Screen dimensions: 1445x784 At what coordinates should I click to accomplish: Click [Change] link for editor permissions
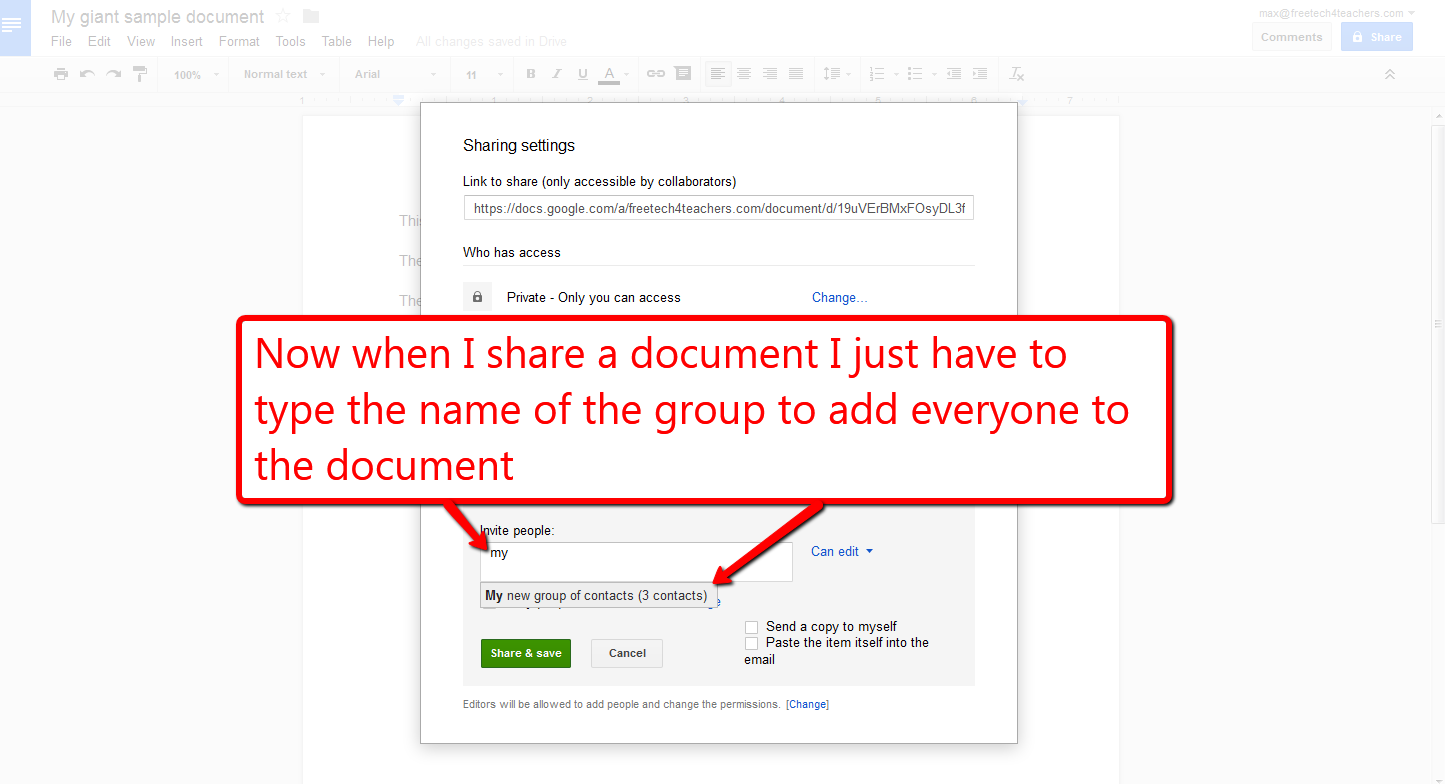tap(807, 704)
